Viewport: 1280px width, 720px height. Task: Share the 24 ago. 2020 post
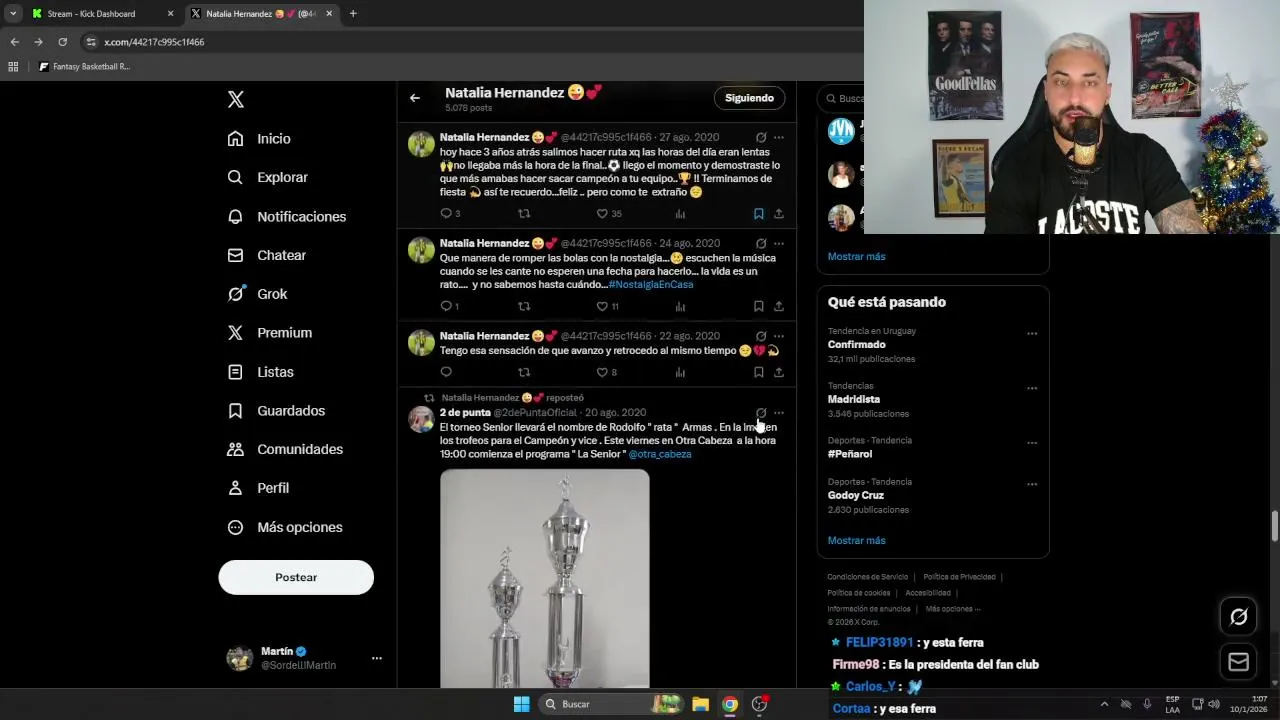tap(779, 306)
